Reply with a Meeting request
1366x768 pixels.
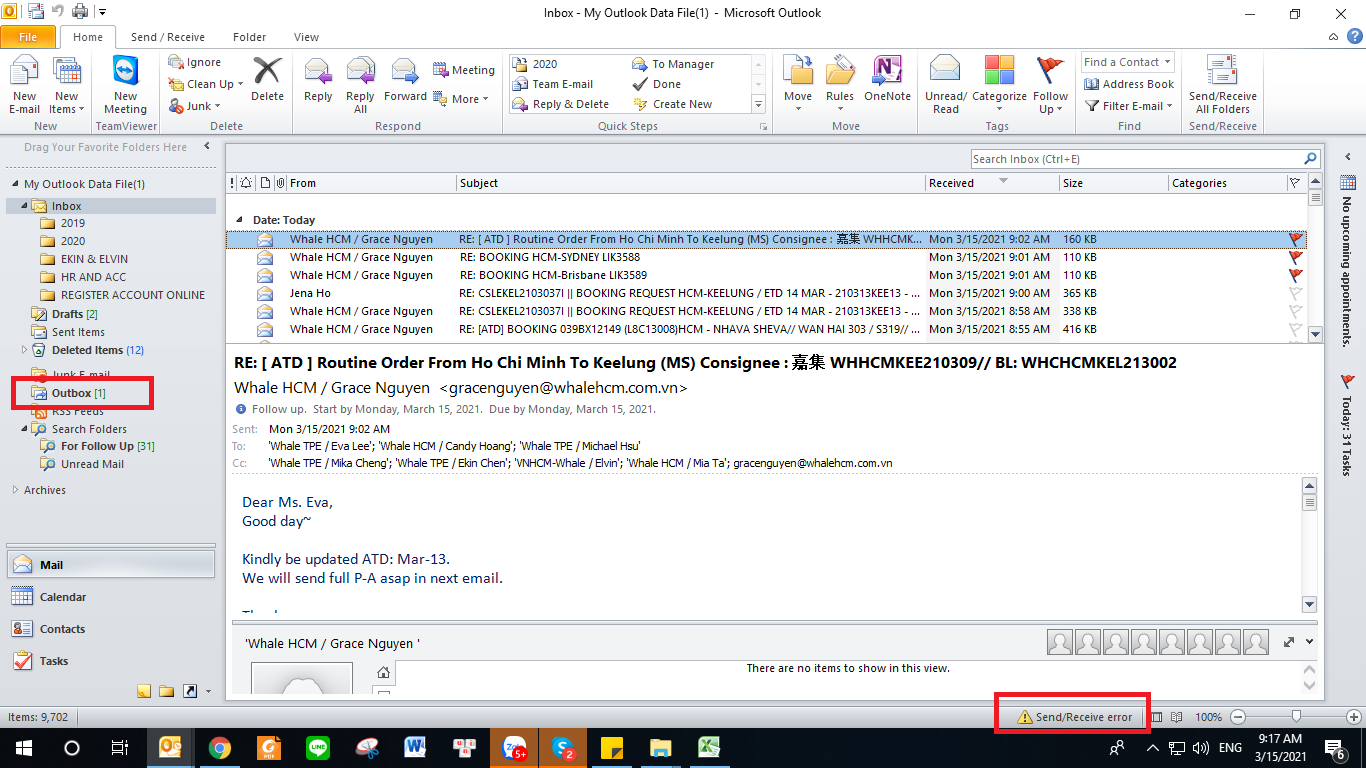[x=464, y=70]
